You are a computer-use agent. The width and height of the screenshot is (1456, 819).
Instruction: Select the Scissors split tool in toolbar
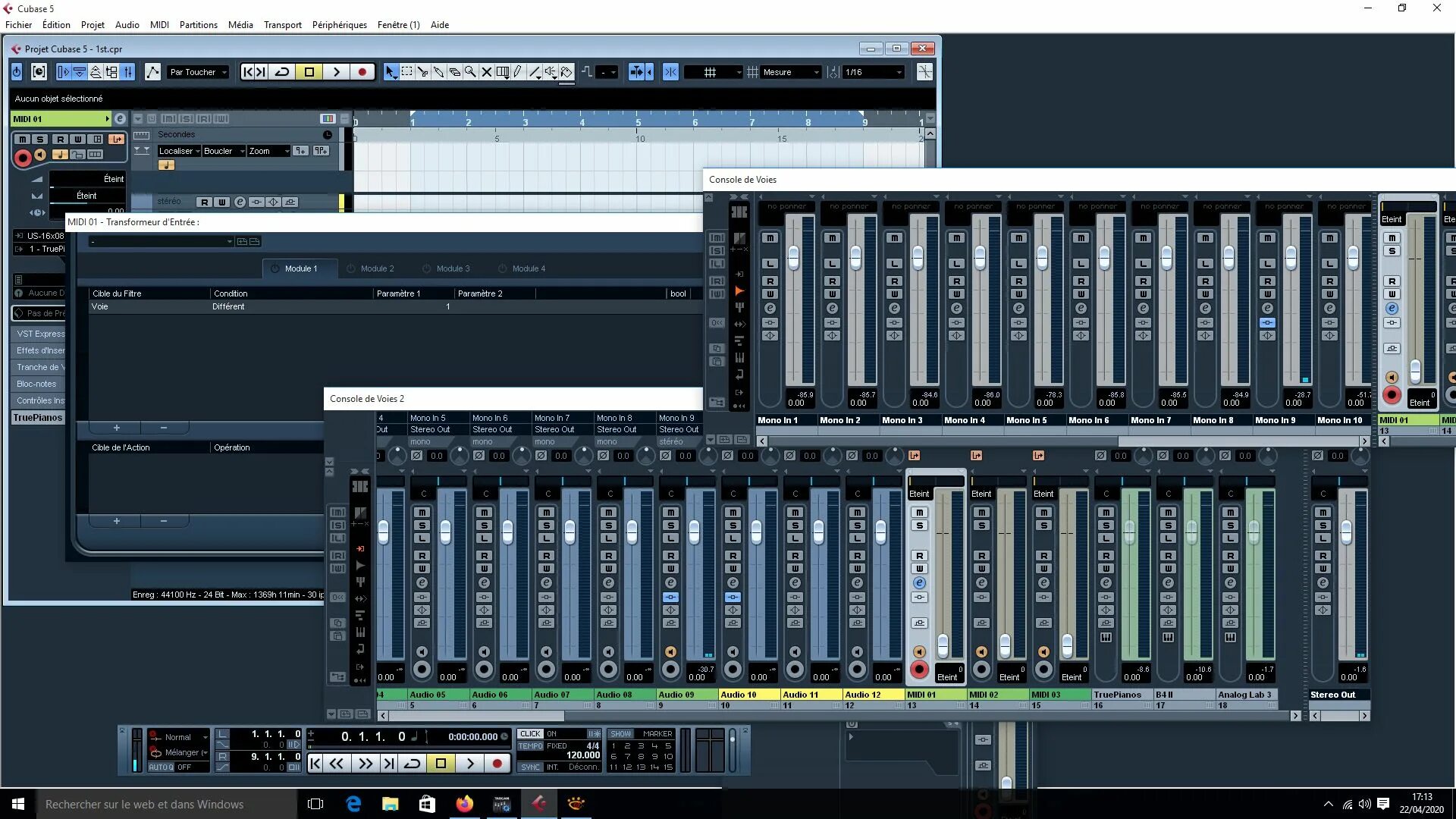[x=422, y=72]
